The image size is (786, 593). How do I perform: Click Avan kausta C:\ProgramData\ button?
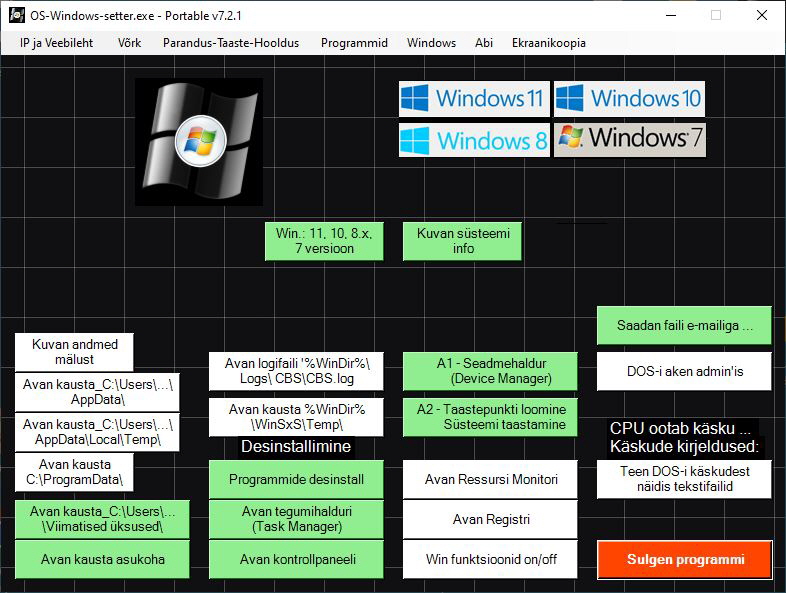coord(74,472)
